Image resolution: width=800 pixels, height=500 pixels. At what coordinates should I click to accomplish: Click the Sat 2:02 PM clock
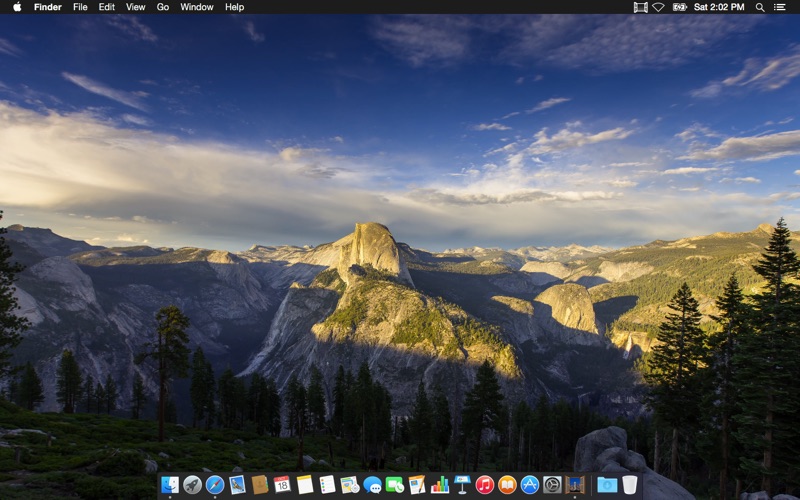pos(719,7)
